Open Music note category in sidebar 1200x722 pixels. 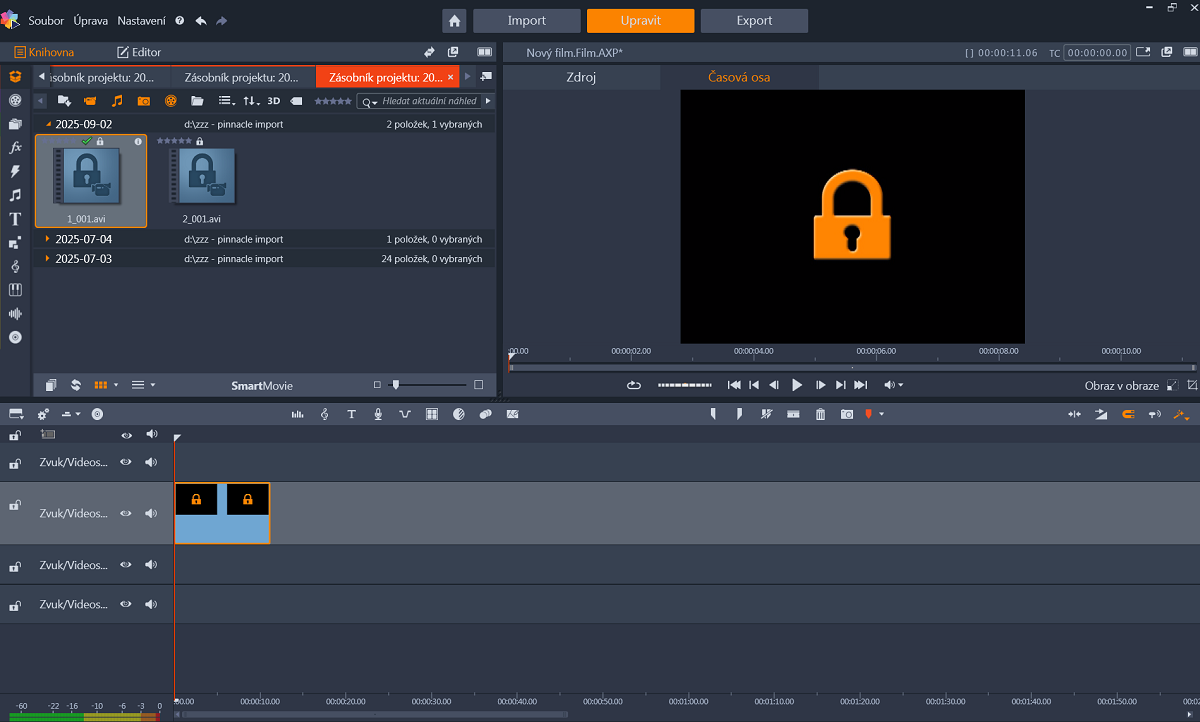(15, 195)
